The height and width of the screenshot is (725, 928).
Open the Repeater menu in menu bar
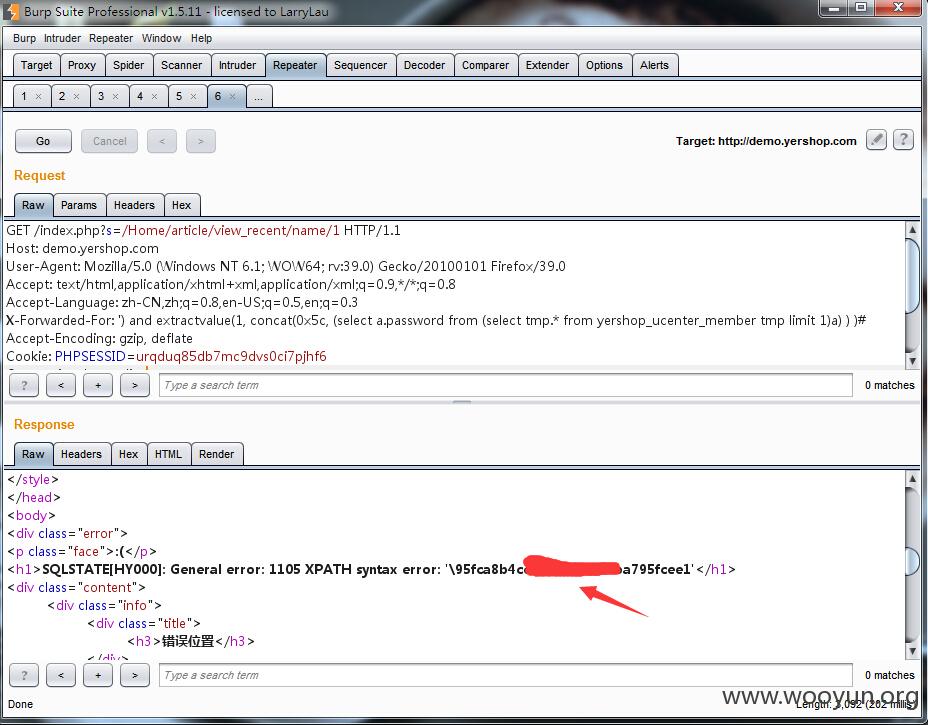click(111, 38)
